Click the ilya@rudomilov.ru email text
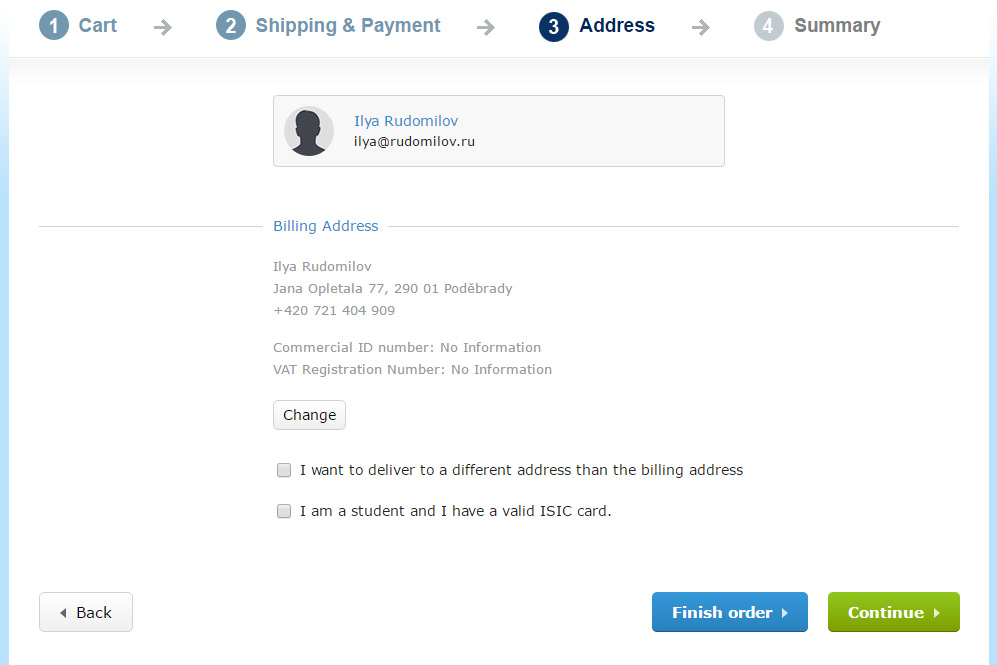 414,142
